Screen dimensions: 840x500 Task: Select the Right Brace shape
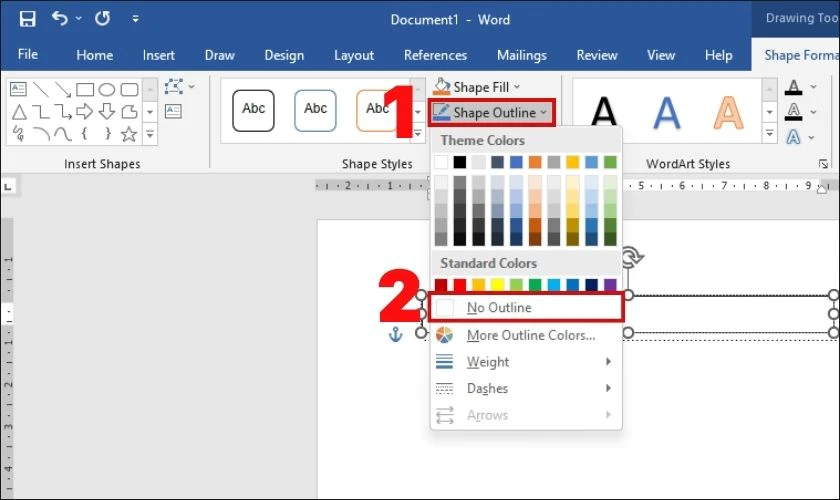point(107,133)
